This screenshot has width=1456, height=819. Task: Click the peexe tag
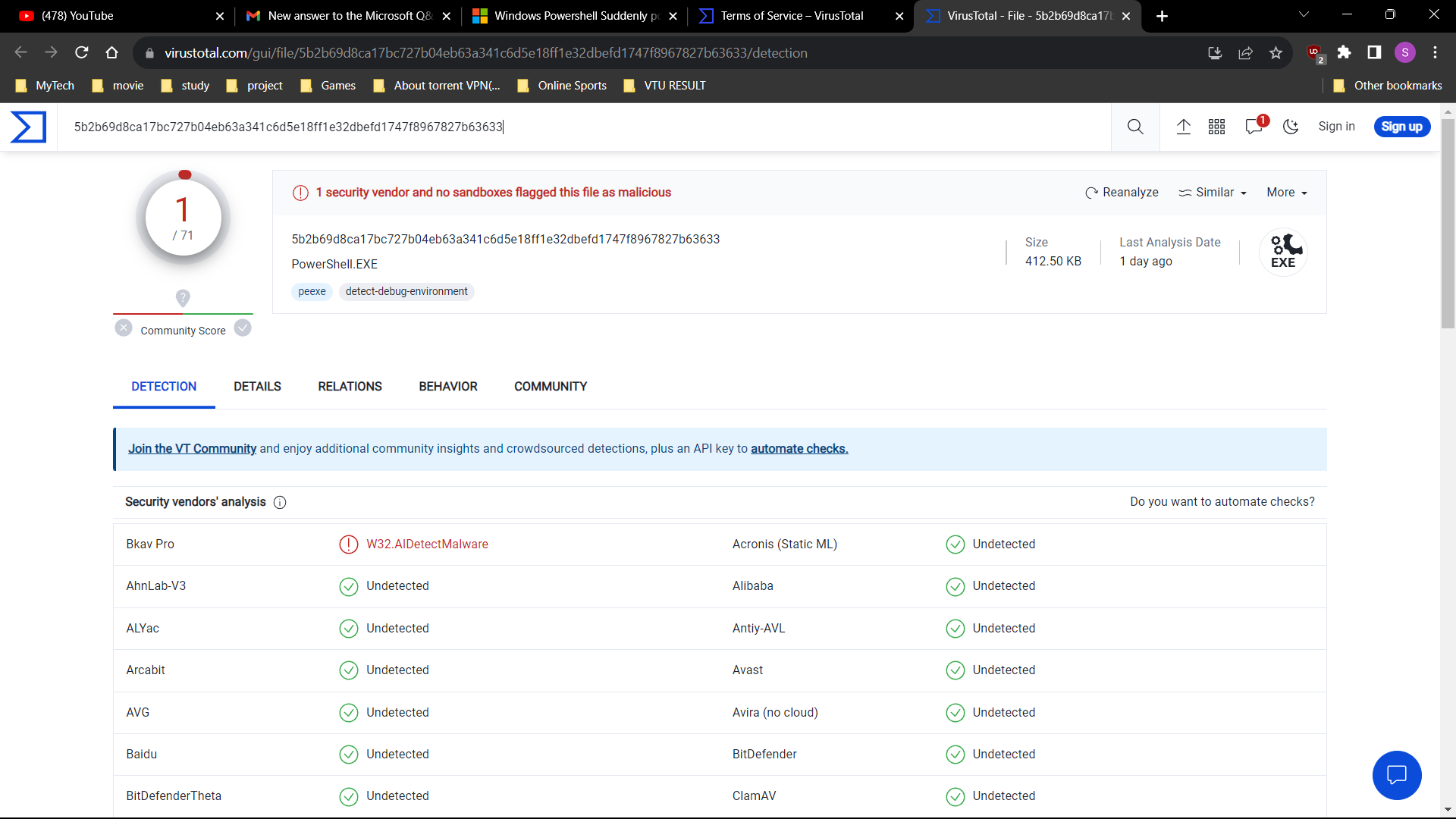point(312,291)
